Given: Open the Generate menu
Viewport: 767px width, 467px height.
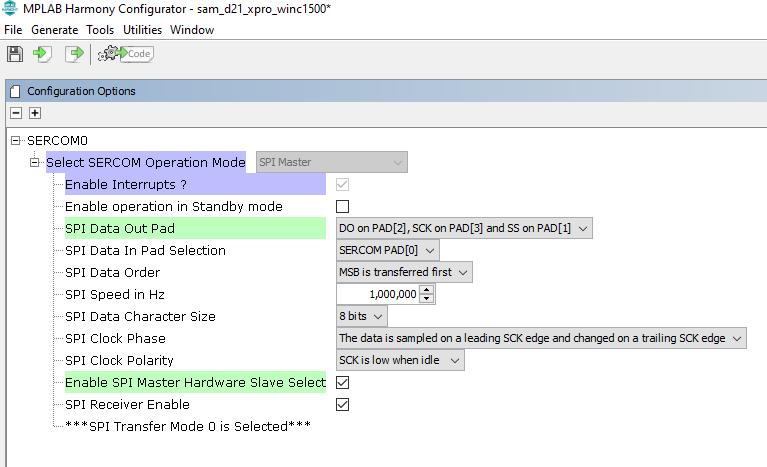Looking at the screenshot, I should (54, 30).
